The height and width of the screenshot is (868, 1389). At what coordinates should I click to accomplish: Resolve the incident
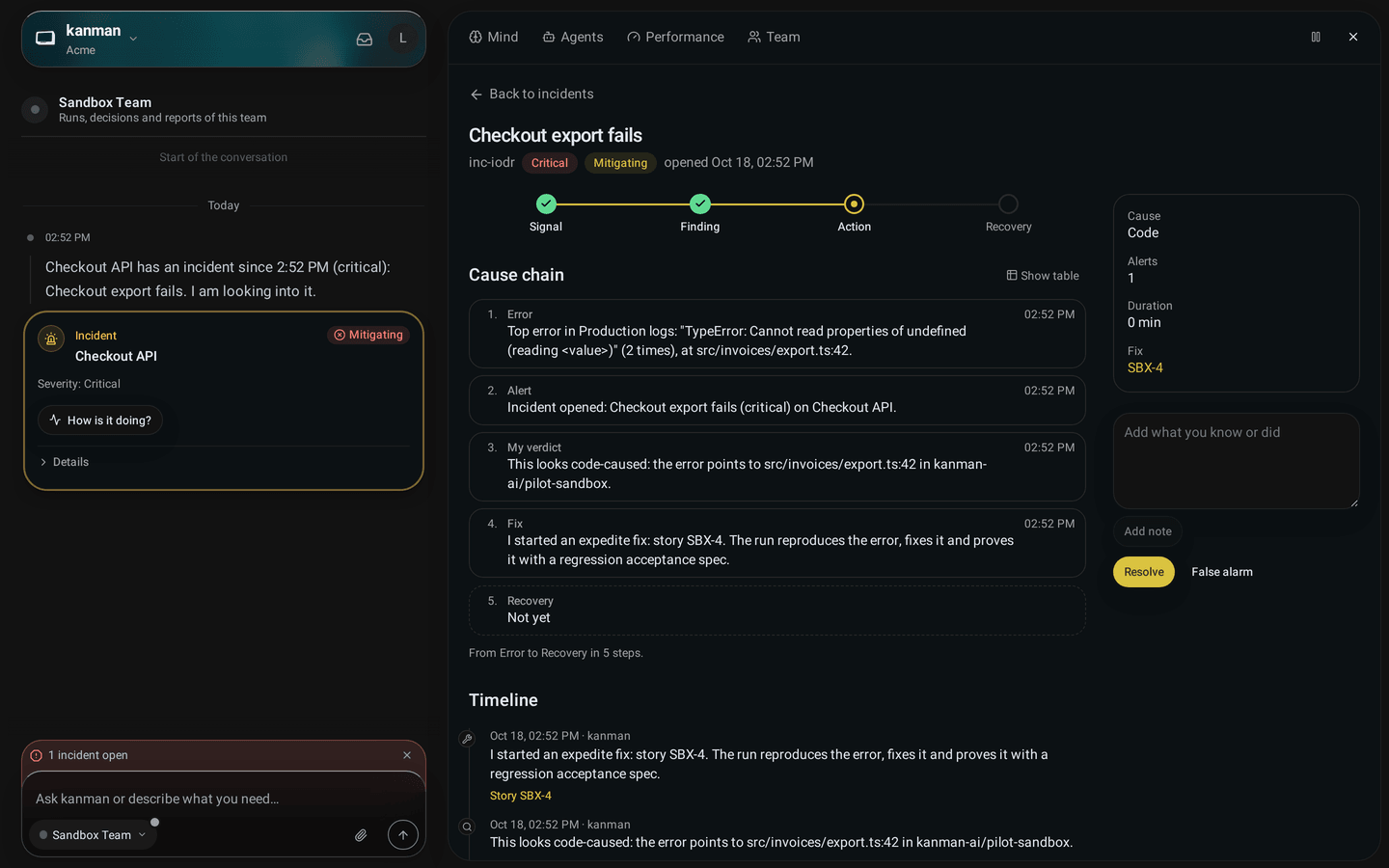click(1144, 572)
